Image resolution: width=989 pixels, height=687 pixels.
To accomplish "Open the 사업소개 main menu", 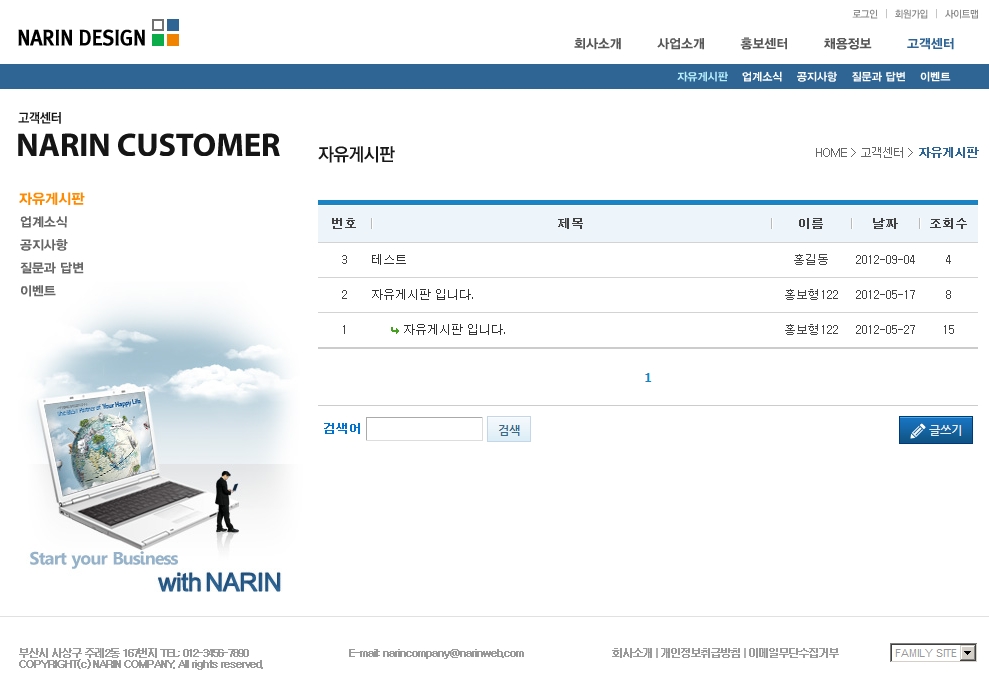I will click(x=680, y=44).
